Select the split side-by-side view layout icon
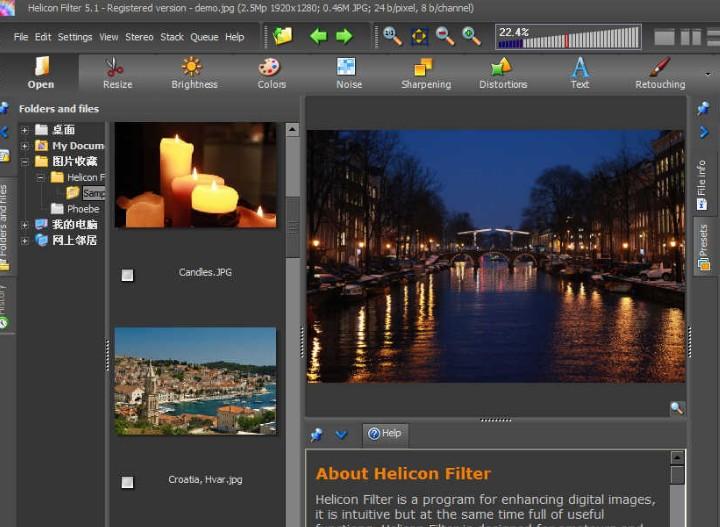Screen dimensions: 720x527 (691, 37)
